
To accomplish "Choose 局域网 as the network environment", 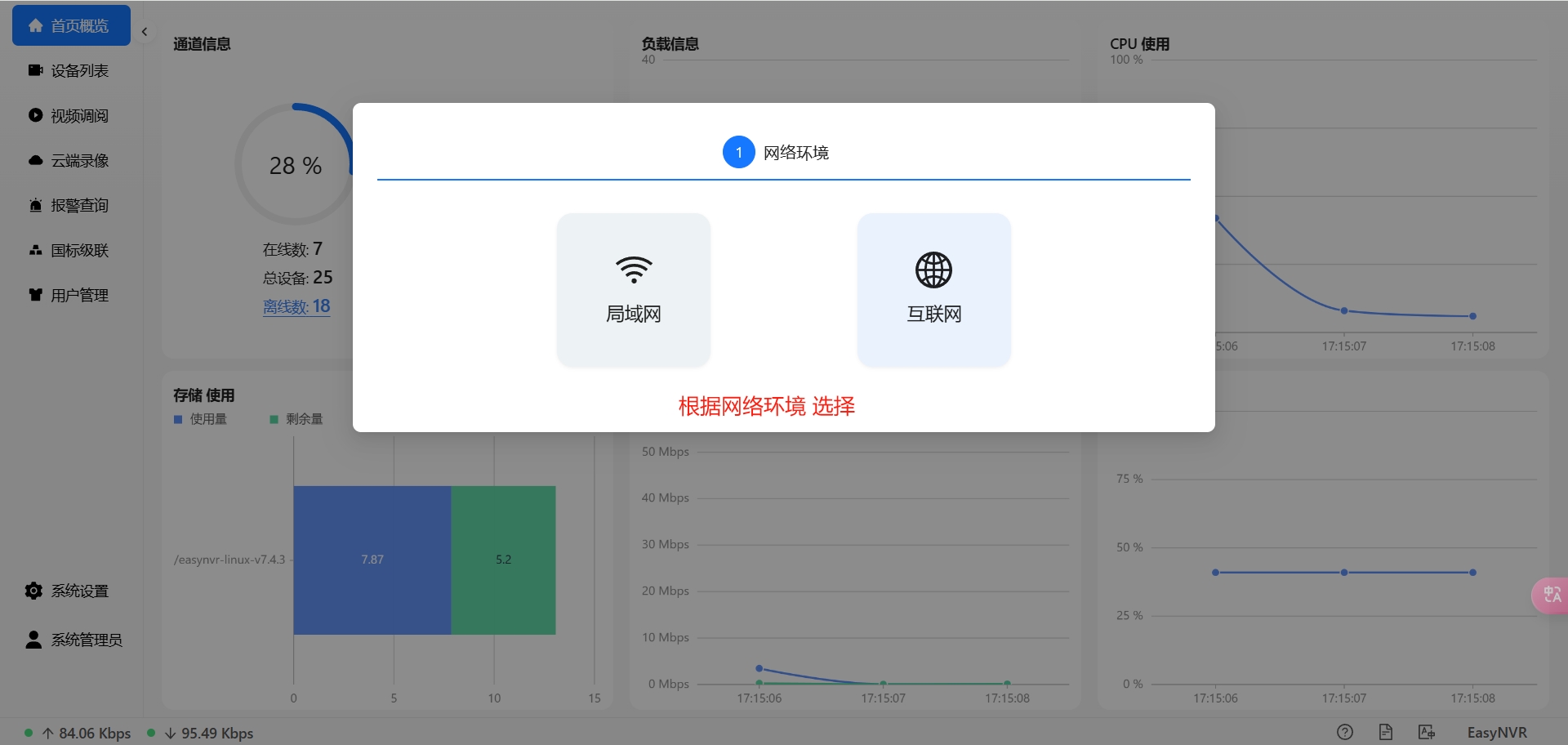I will [633, 290].
